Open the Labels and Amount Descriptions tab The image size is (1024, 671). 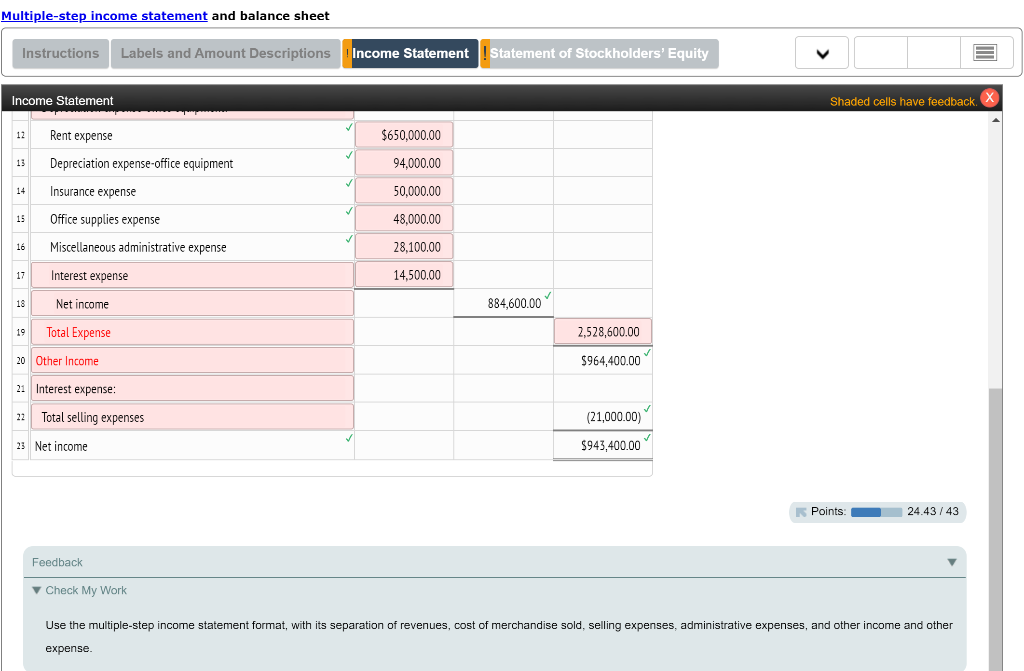coord(225,53)
